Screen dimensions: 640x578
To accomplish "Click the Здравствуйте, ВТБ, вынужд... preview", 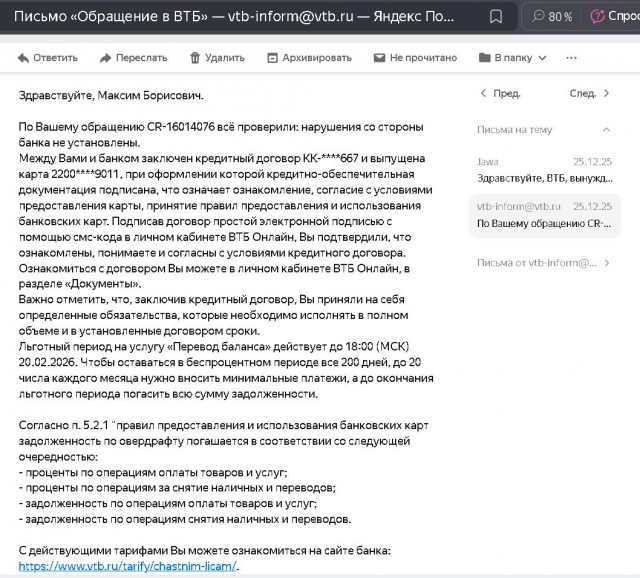I will tap(544, 178).
